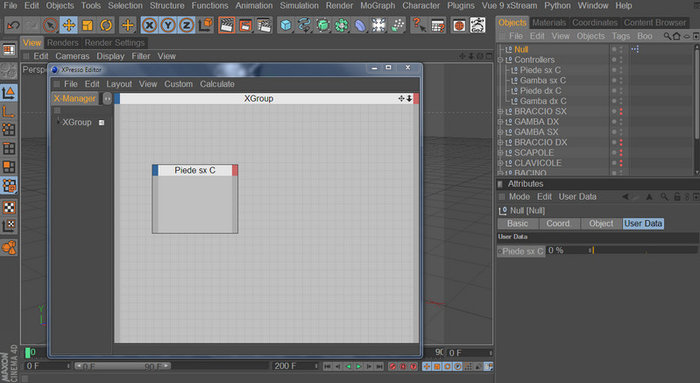Click the lock icon in Attributes panel
Image resolution: width=700 pixels, height=383 pixels.
click(x=677, y=197)
